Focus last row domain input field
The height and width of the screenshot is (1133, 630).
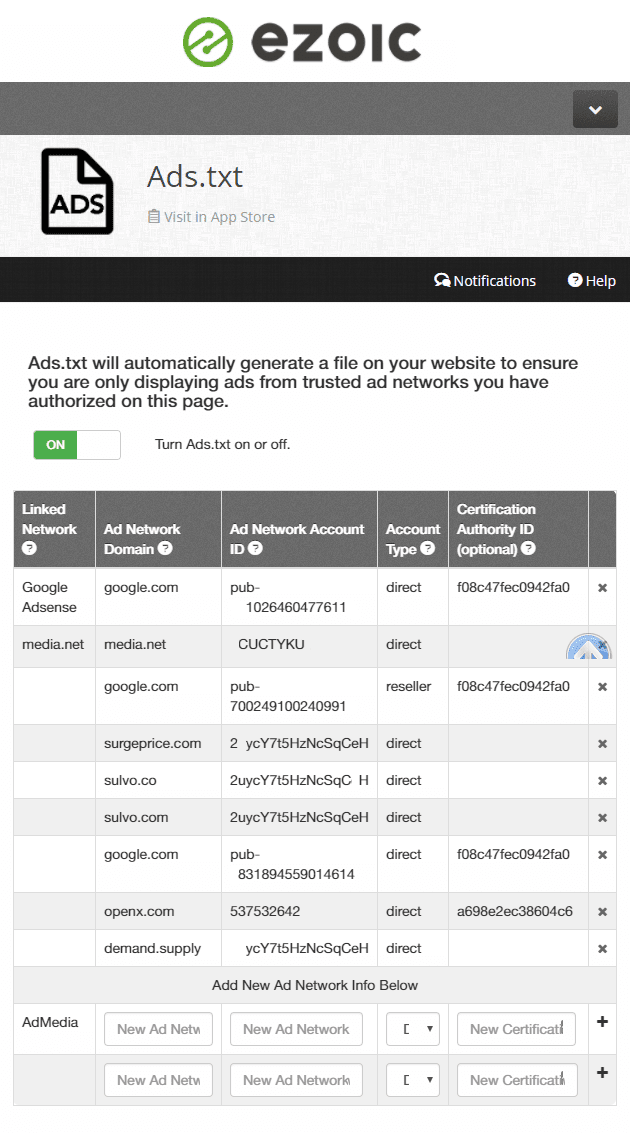[158, 1080]
